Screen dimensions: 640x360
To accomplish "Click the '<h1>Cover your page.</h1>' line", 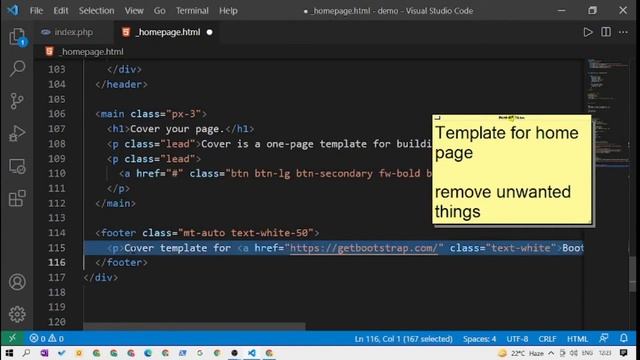I will click(x=180, y=129).
